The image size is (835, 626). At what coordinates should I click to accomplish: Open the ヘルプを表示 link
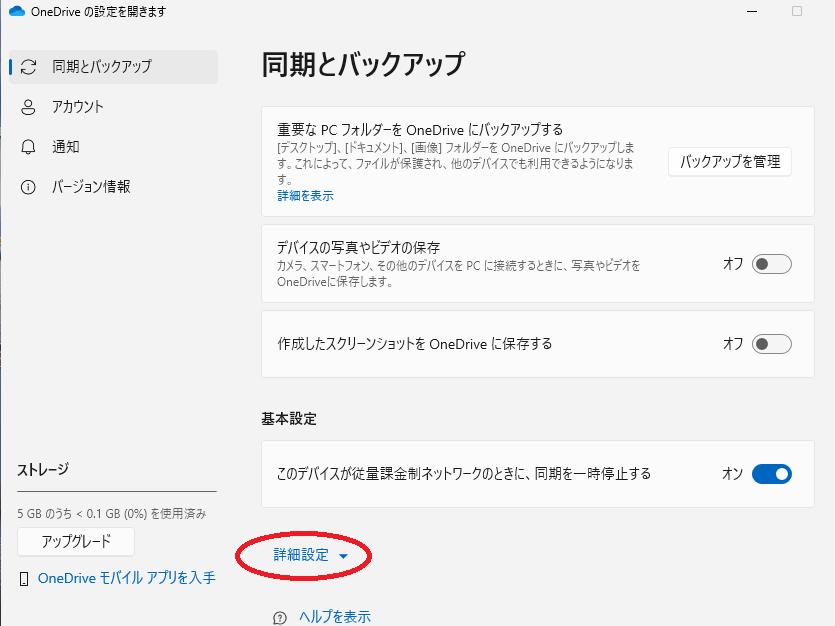tap(335, 617)
